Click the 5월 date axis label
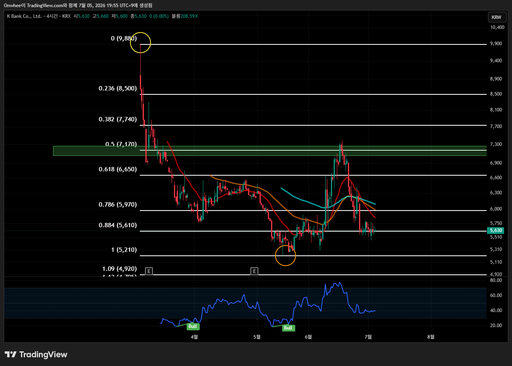The height and width of the screenshot is (366, 512). (x=257, y=337)
